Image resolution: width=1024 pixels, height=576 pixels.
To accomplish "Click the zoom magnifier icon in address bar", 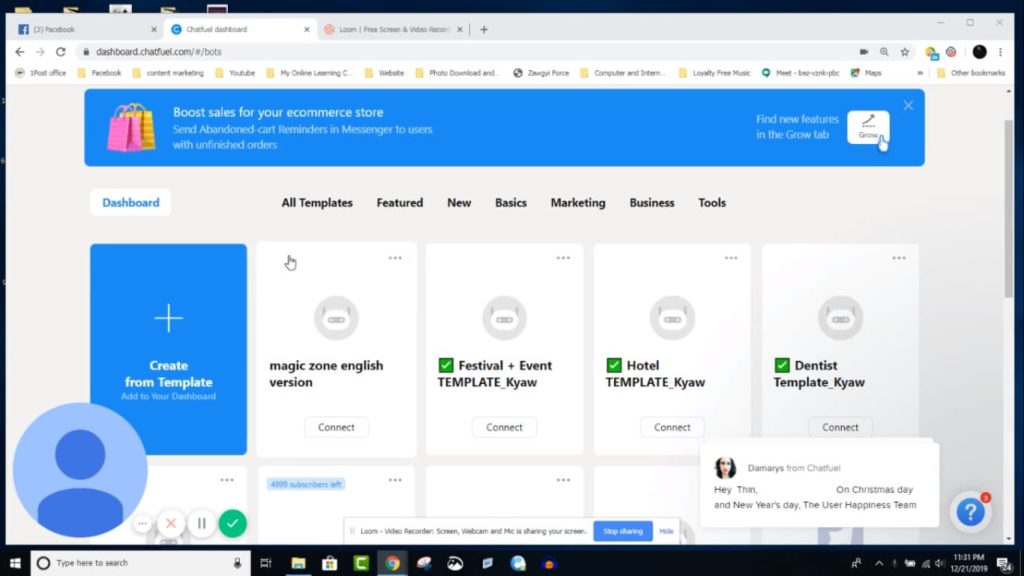I will click(x=884, y=52).
